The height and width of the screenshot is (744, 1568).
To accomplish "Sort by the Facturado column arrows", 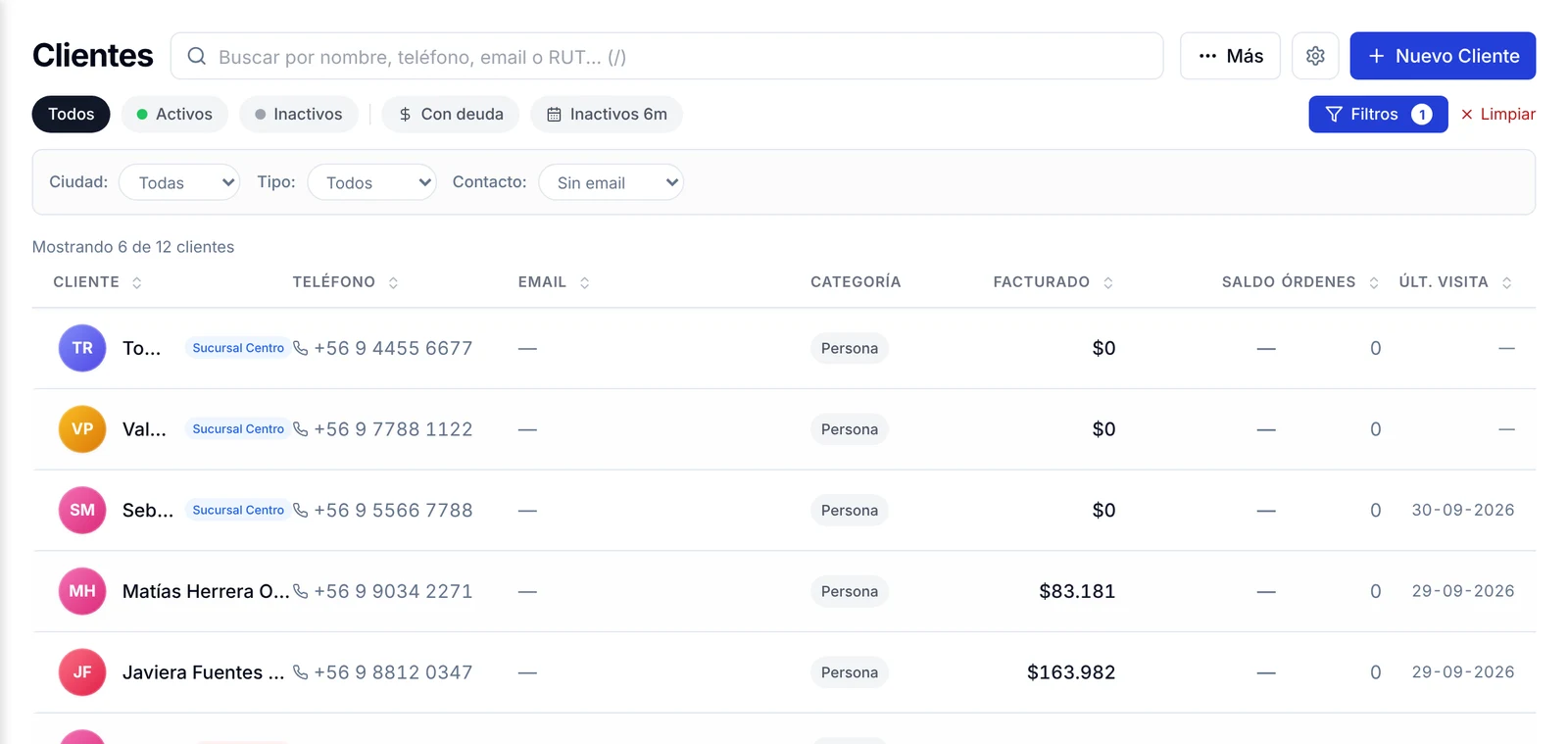I will click(x=1108, y=282).
